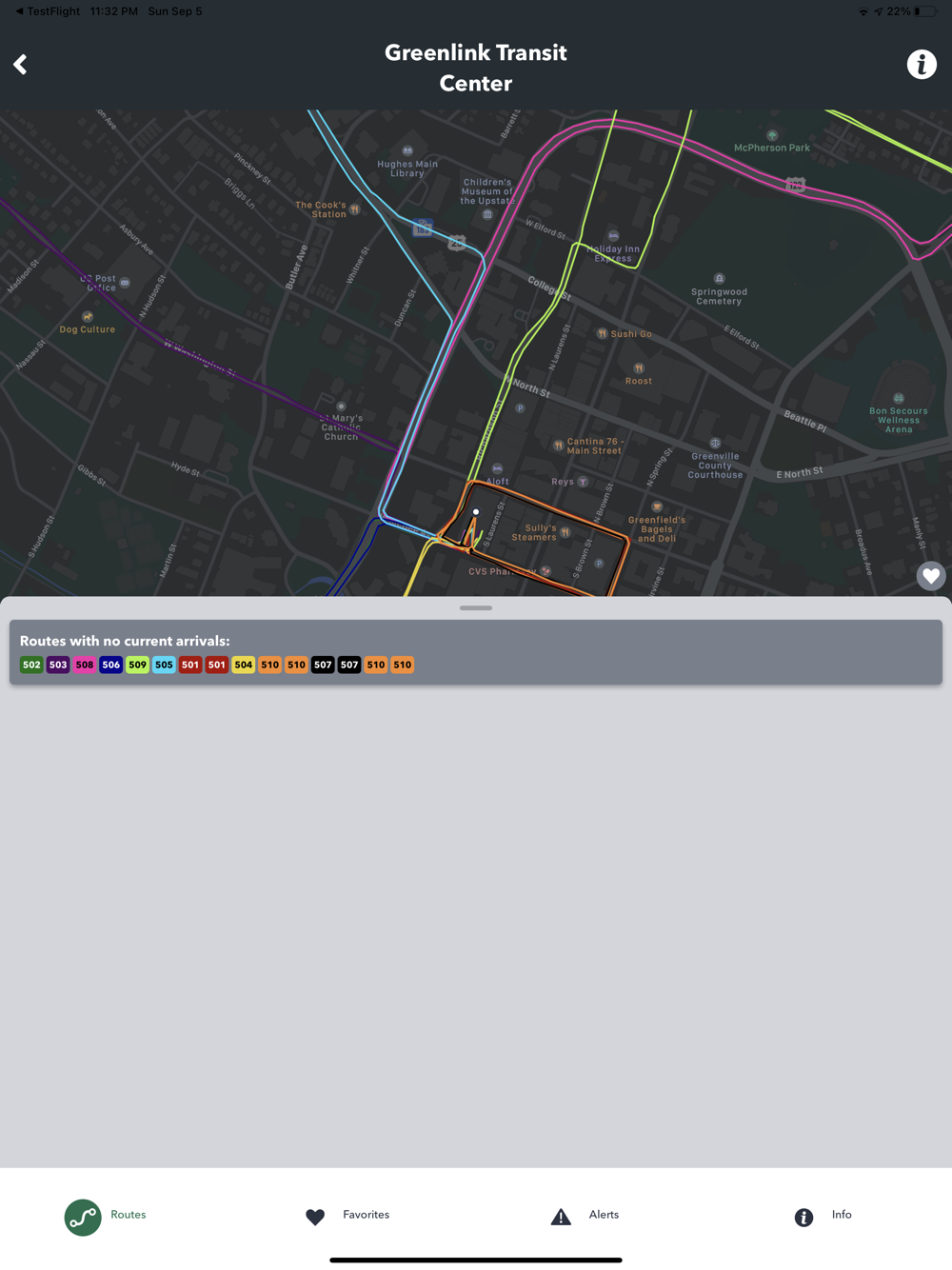Toggle the favorite heart on the map

pyautogui.click(x=931, y=576)
